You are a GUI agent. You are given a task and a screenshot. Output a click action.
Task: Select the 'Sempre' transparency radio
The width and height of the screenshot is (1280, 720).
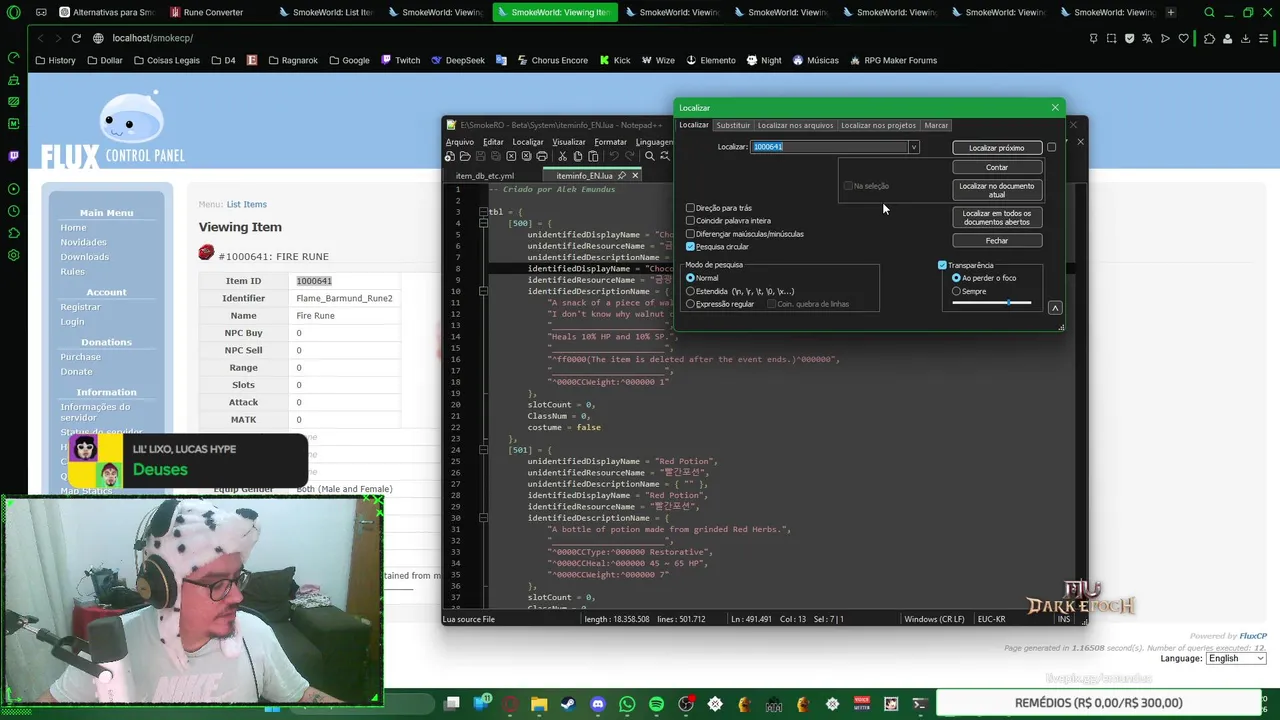956,291
